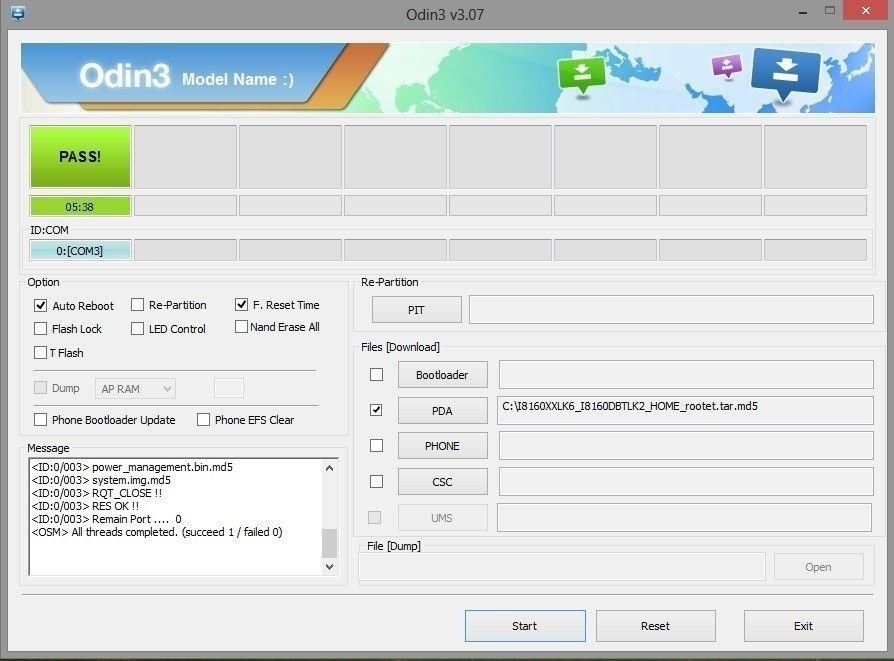Uncheck the checkbox beside the PDA button
894x661 pixels.
(x=376, y=410)
